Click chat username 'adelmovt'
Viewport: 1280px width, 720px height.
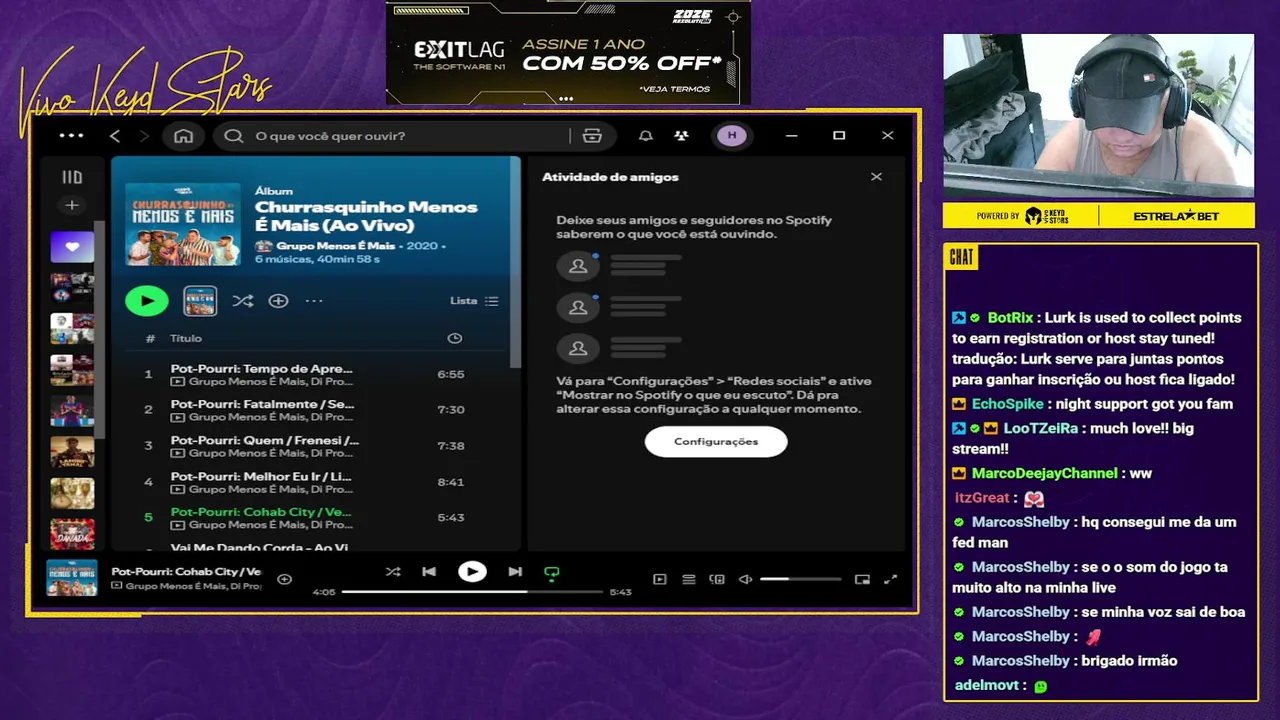point(989,686)
